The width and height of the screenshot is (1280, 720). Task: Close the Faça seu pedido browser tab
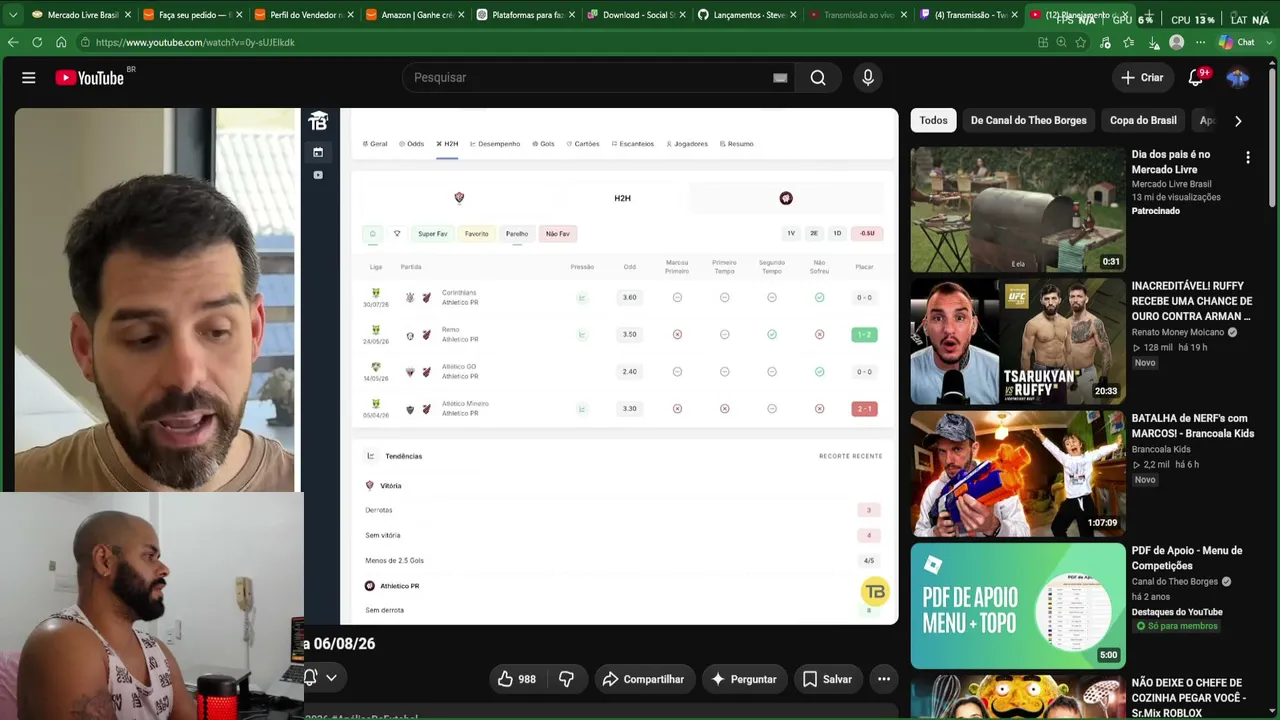coord(239,15)
